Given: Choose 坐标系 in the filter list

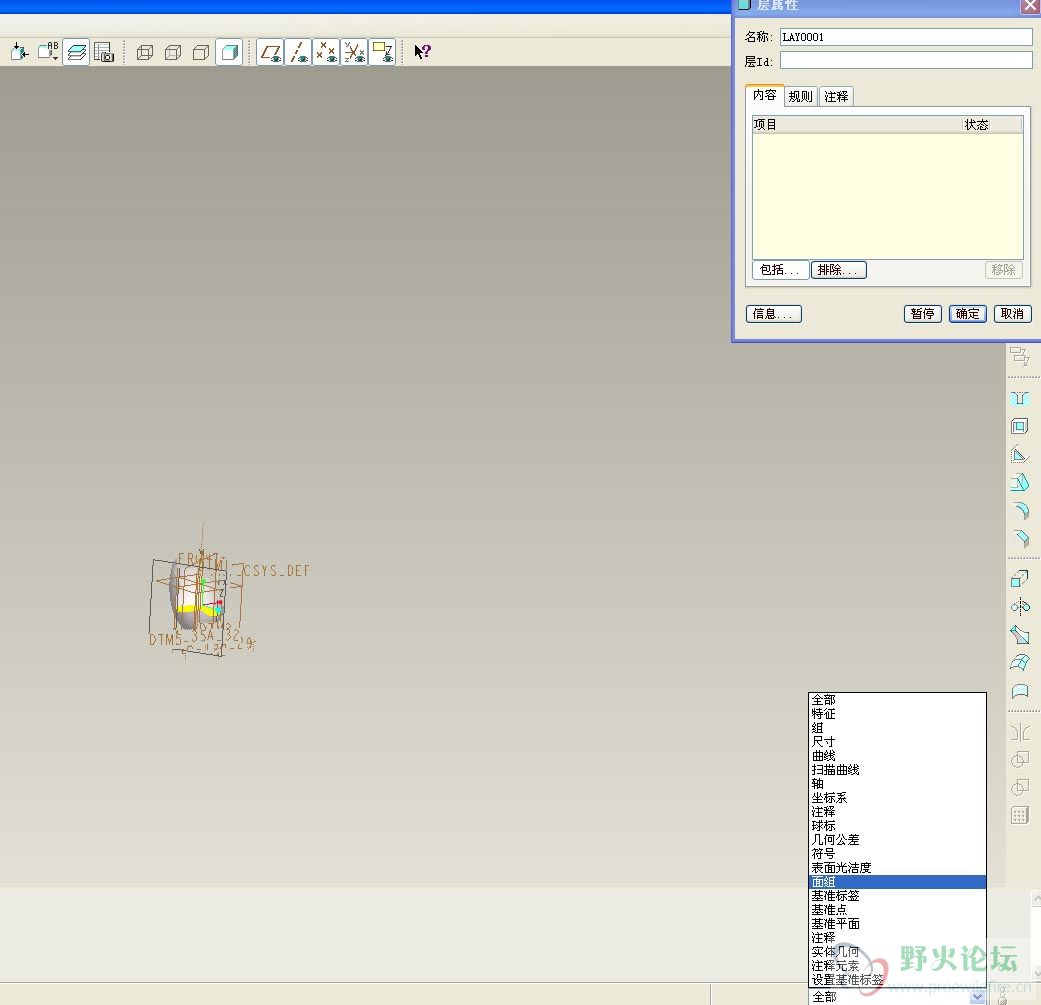Looking at the screenshot, I should 897,797.
